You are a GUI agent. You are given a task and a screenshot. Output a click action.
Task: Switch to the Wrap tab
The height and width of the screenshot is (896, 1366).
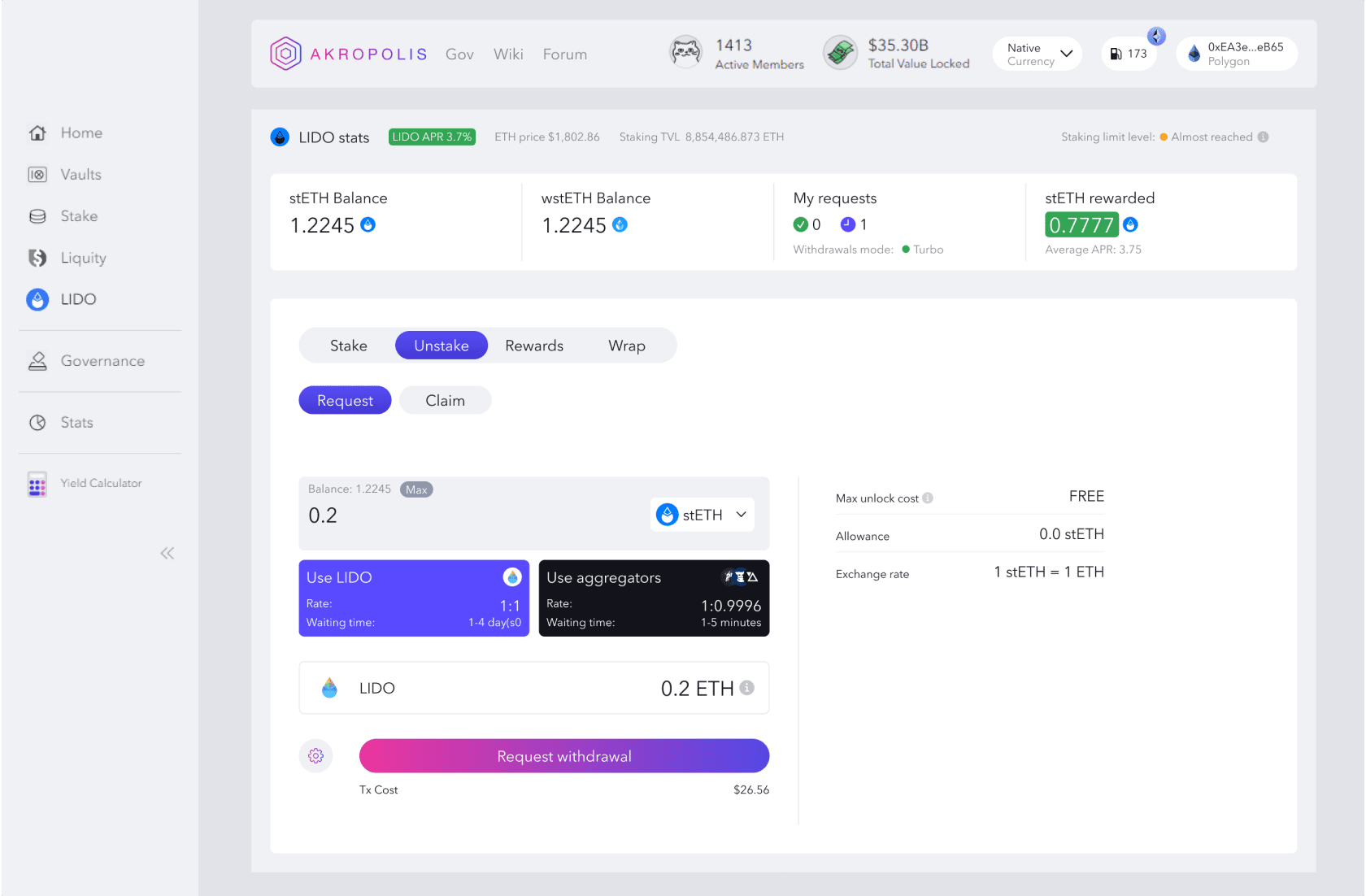(x=627, y=346)
